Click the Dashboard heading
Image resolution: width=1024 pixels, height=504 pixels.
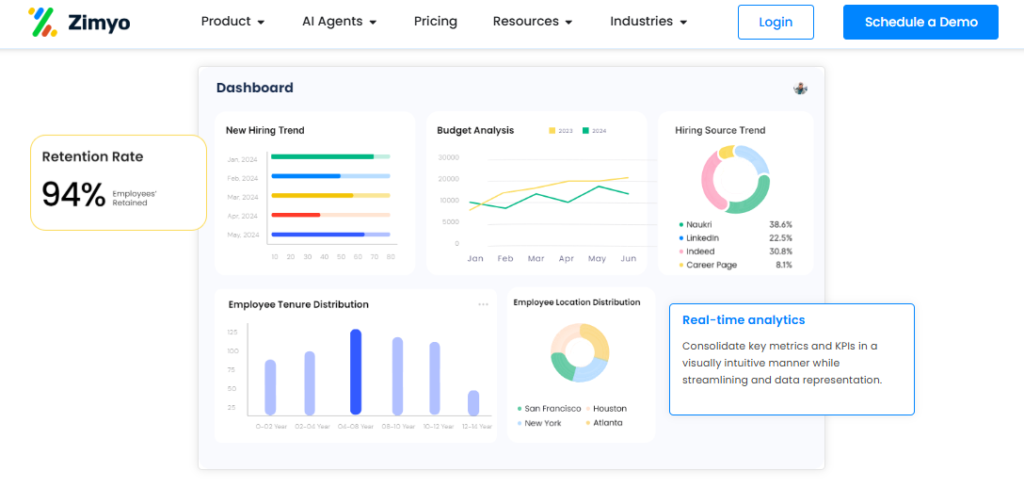255,87
